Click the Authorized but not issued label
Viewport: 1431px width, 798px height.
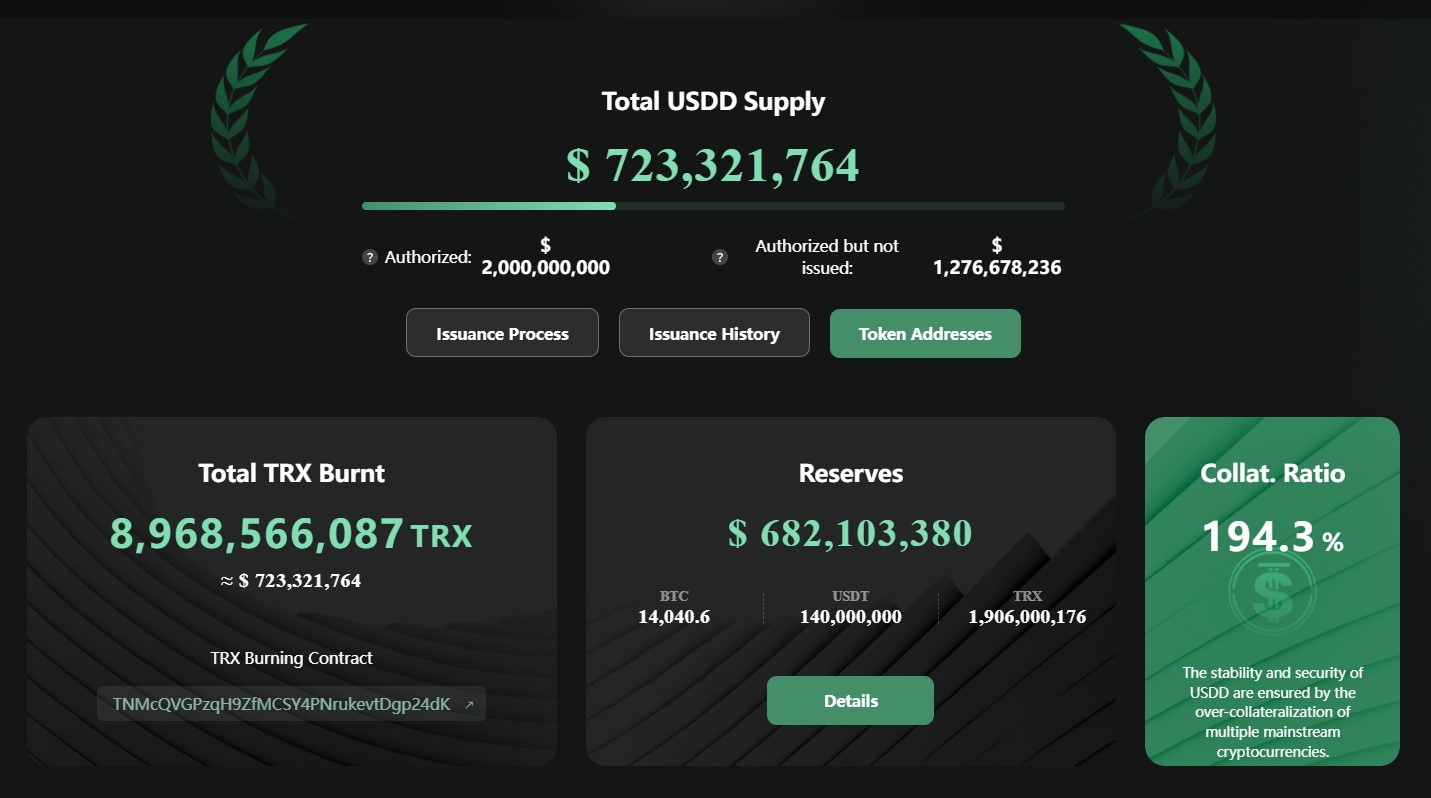827,257
